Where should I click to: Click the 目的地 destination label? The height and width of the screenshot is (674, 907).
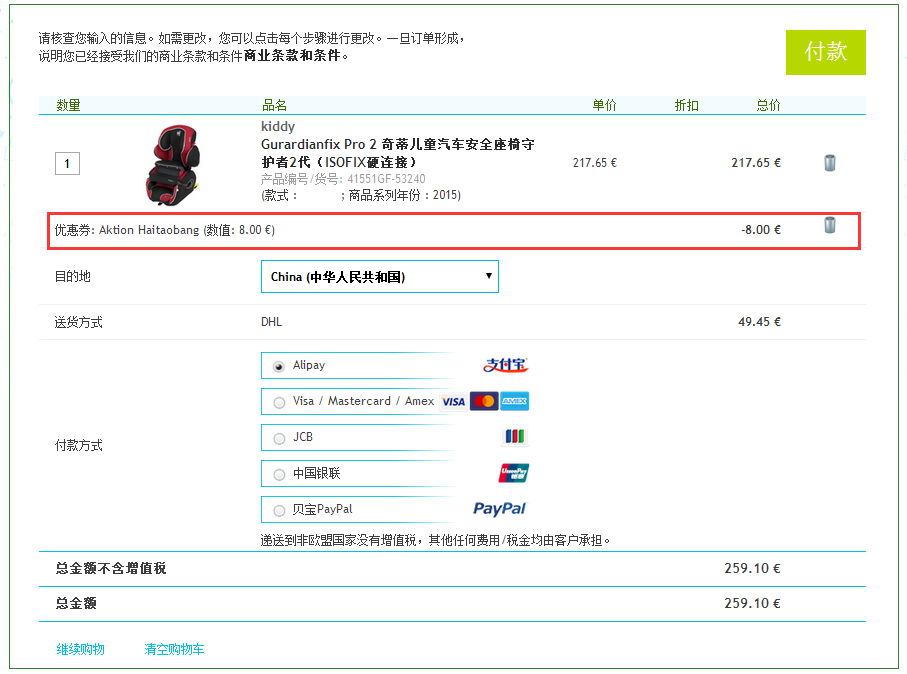click(x=72, y=277)
